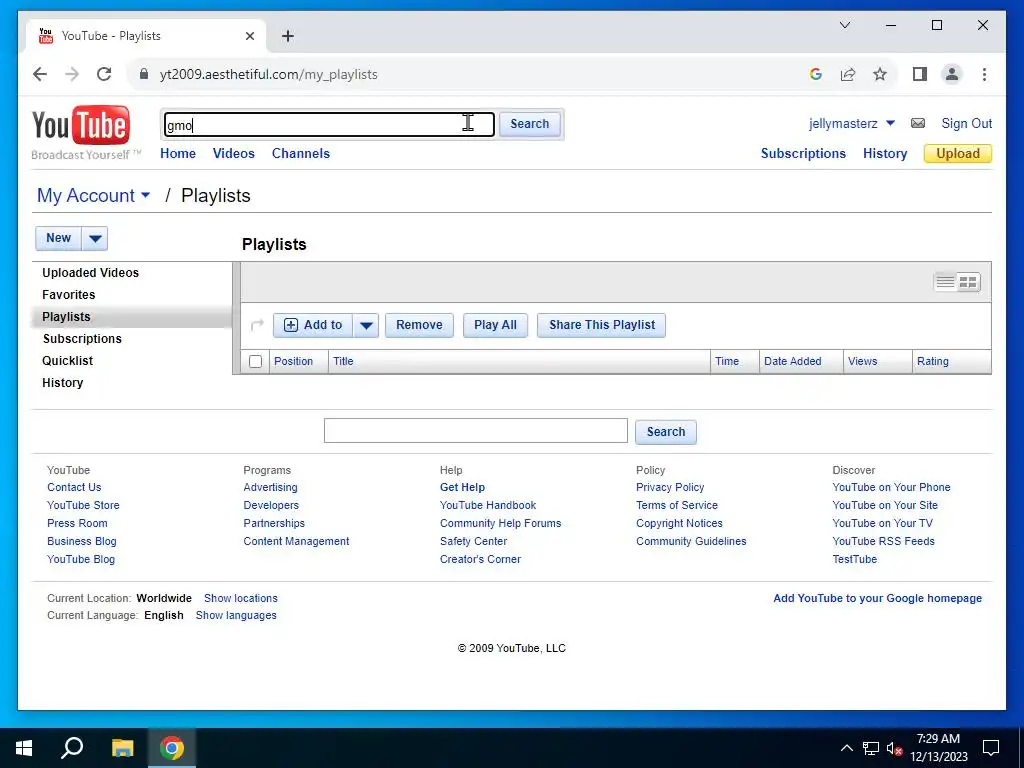1024x768 pixels.
Task: Open Videos tab
Action: [234, 153]
